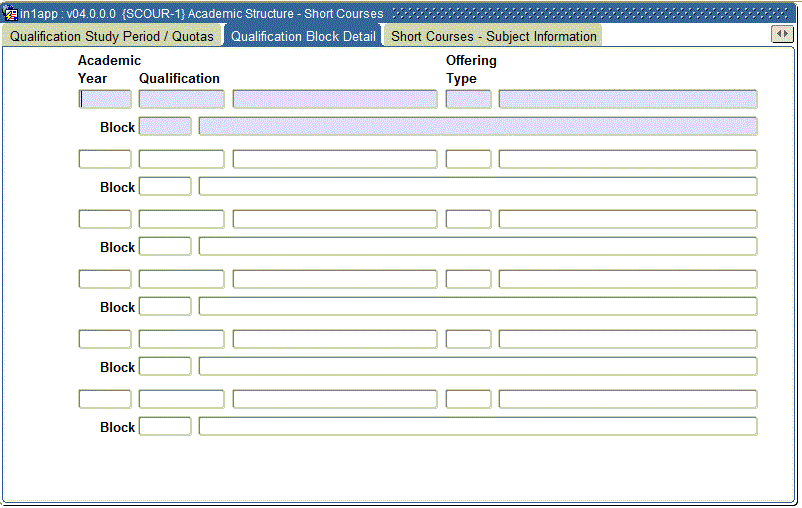
Task: Select the second row Block code field
Action: pyautogui.click(x=165, y=186)
